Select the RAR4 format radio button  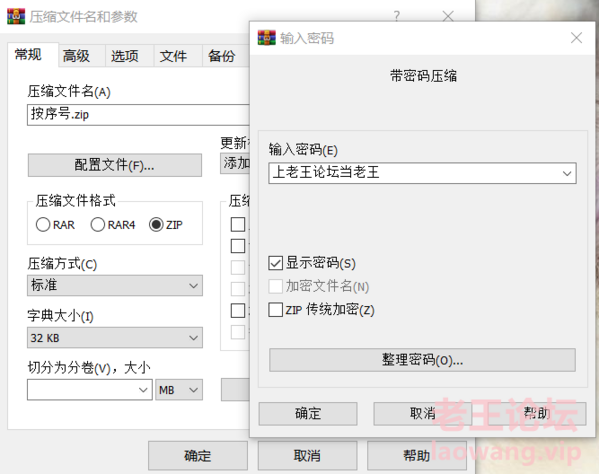[x=97, y=225]
